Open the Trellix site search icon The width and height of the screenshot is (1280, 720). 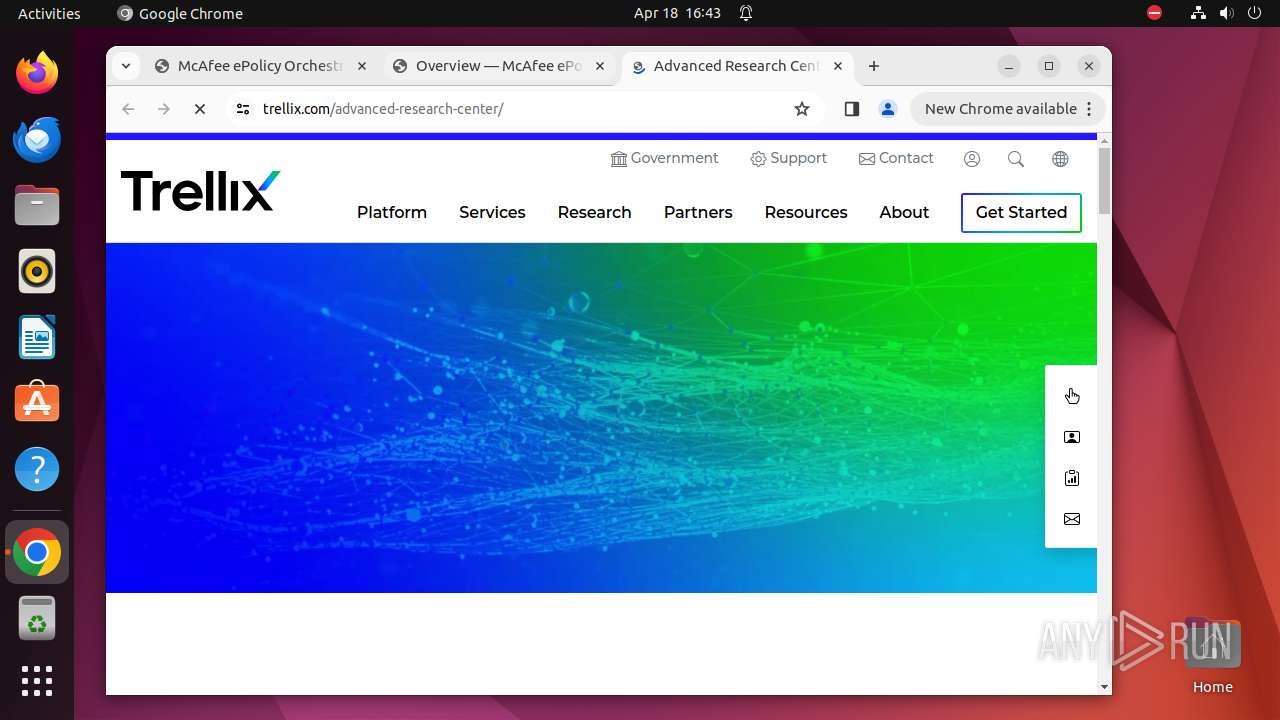pos(1016,159)
